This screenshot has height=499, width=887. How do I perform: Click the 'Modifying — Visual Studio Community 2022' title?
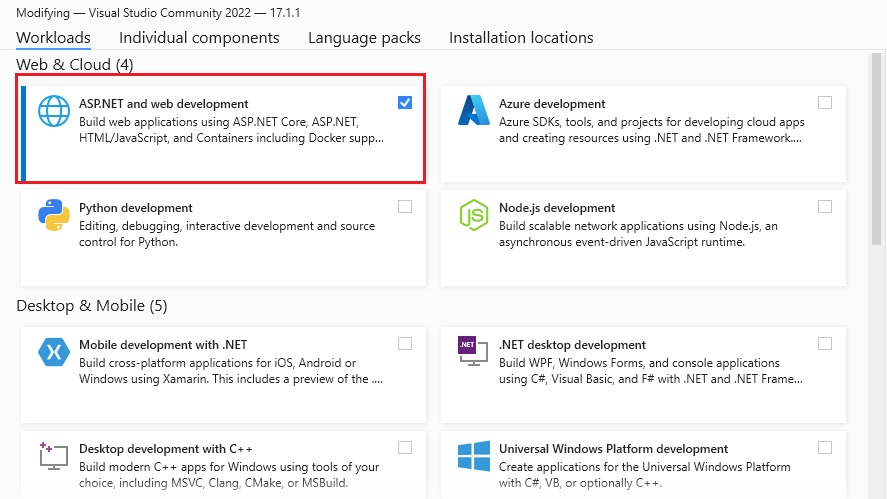(x=158, y=12)
